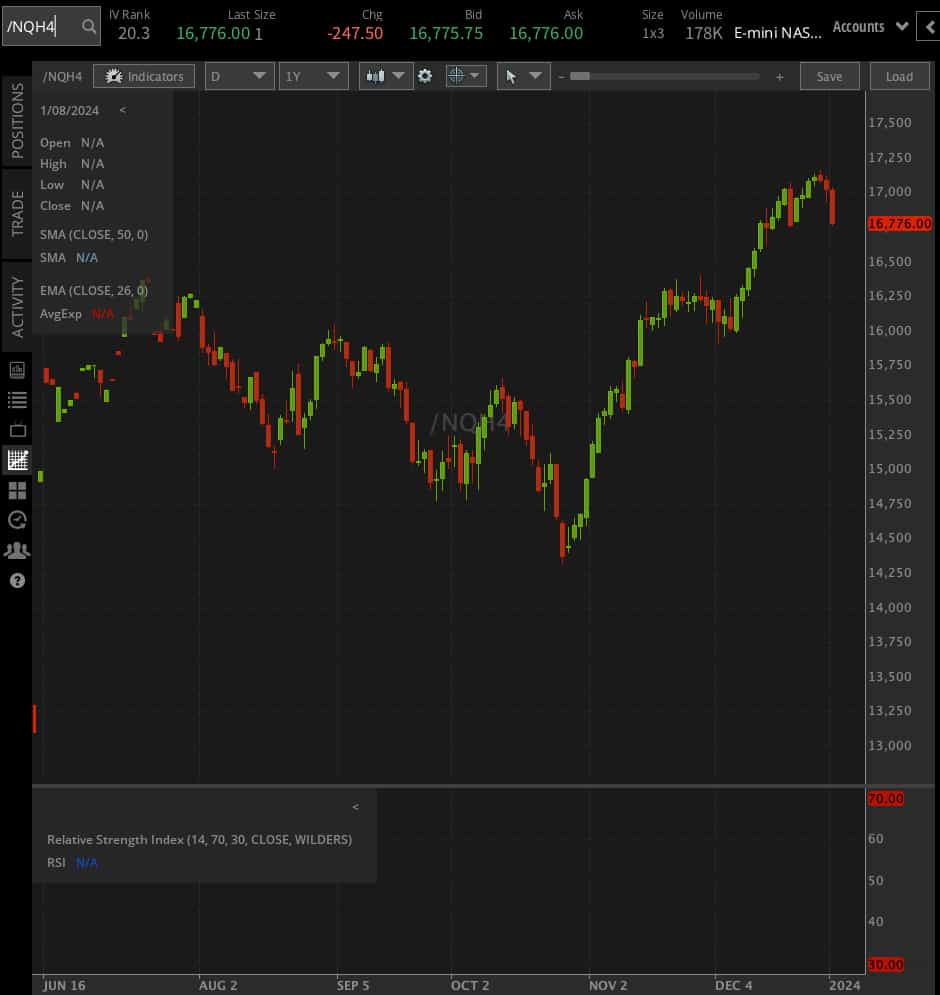Click the DEC 4 date axis label
Screen dimensions: 940x995
click(x=734, y=985)
